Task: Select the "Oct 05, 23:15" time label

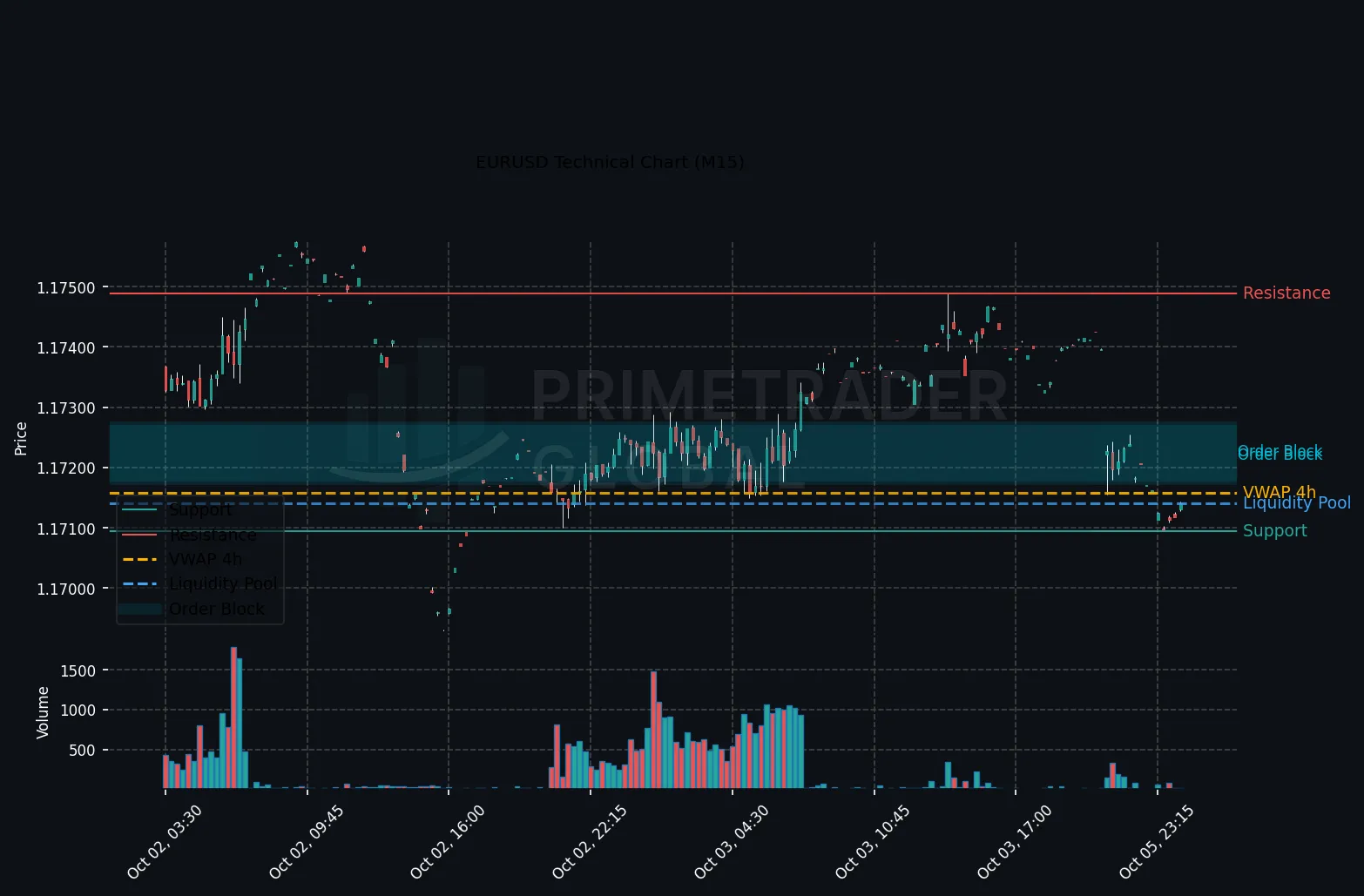Action: pyautogui.click(x=1157, y=842)
